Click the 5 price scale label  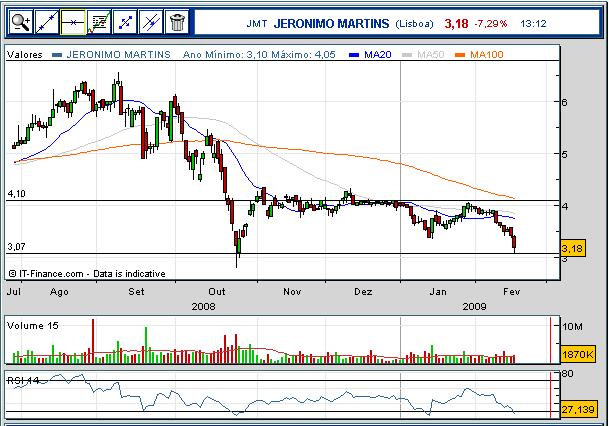pos(564,154)
